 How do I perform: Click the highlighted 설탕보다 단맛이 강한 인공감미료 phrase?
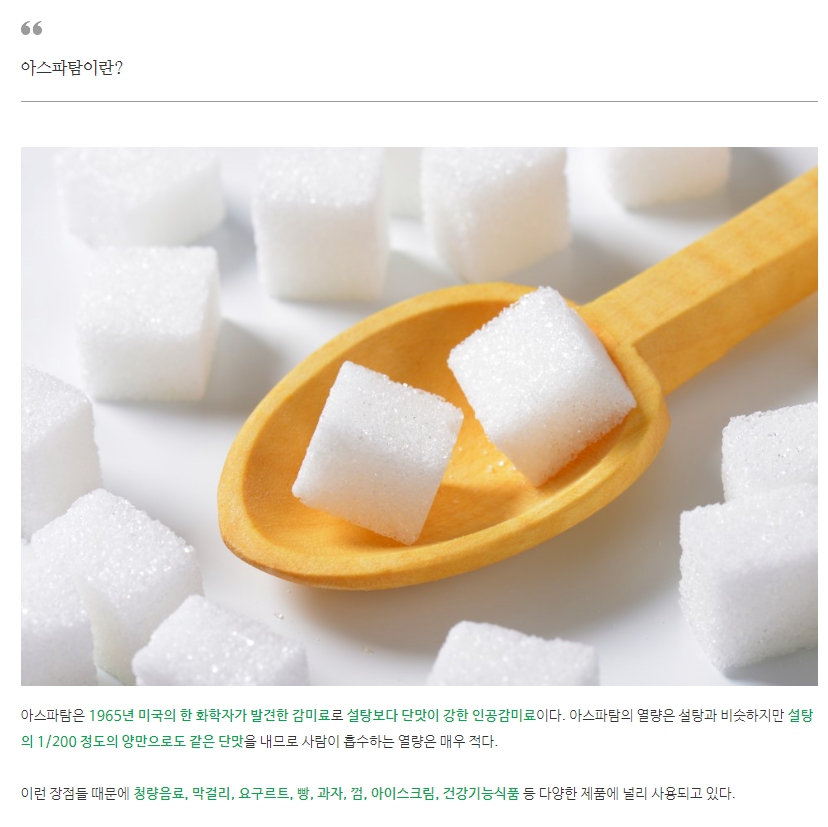point(441,716)
